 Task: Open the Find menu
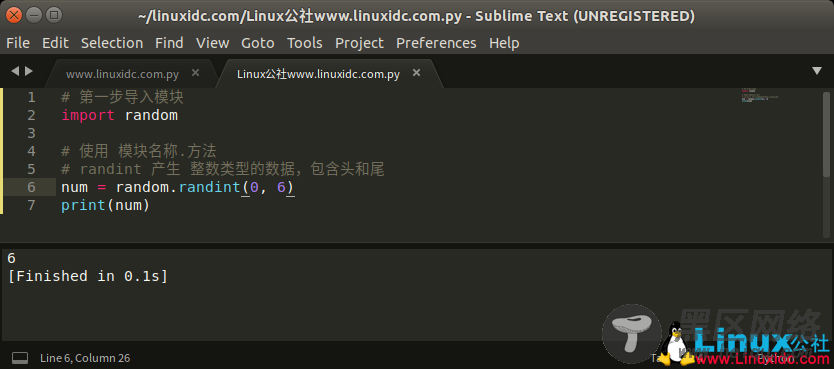point(169,43)
